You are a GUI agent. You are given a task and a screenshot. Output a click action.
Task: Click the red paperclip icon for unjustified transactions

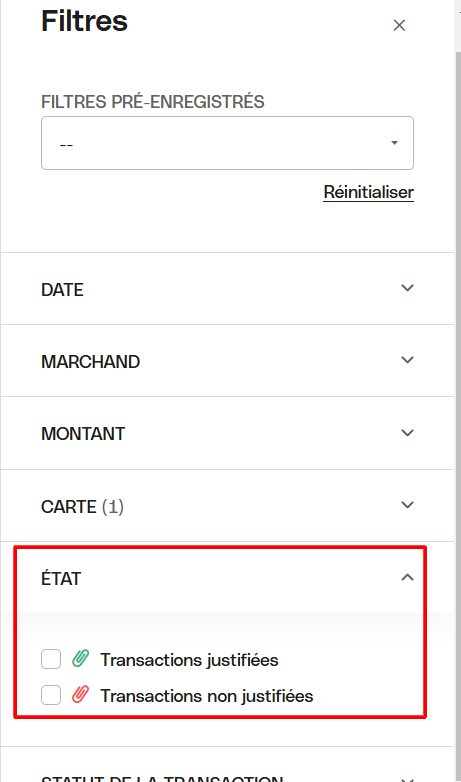pos(80,695)
